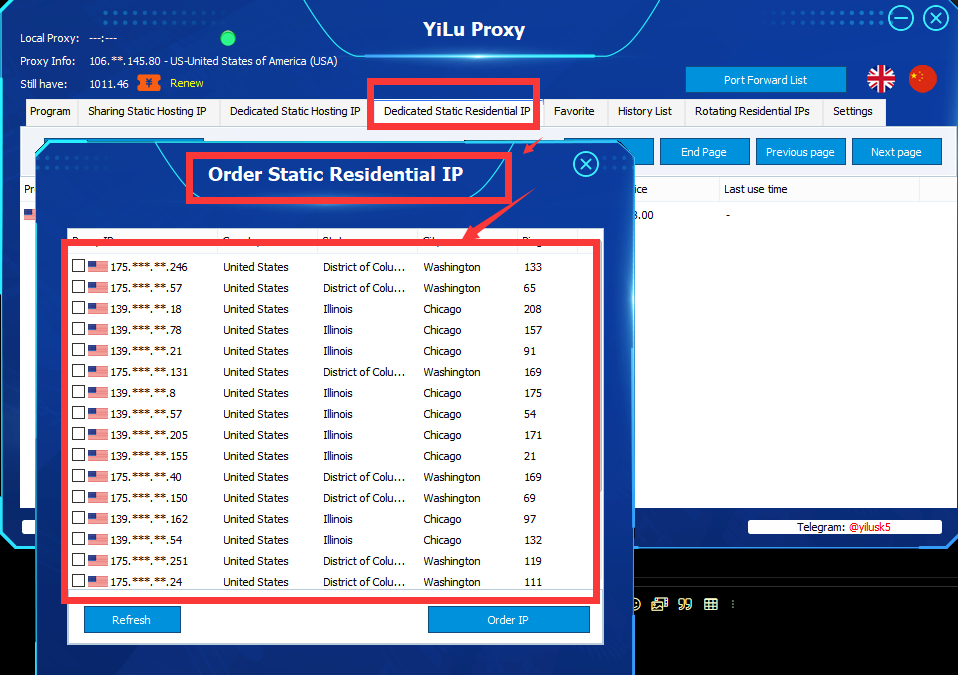Viewport: 958px width, 675px height.
Task: Select the checkbox for IP 139.***.**.78
Action: (x=78, y=329)
